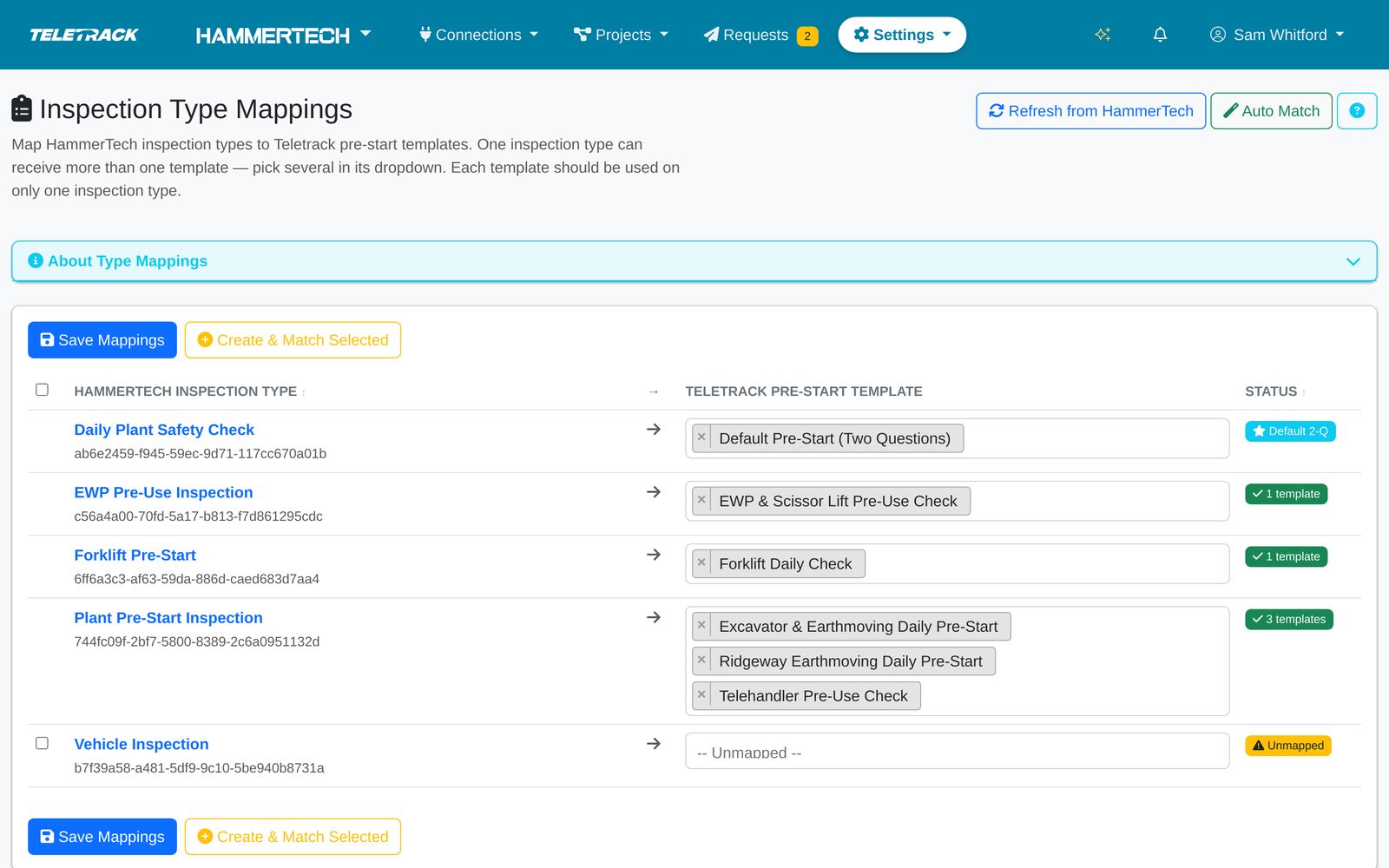Viewport: 1389px width, 868px height.
Task: Tick the Vehicle Inspection row checkbox
Action: (42, 743)
